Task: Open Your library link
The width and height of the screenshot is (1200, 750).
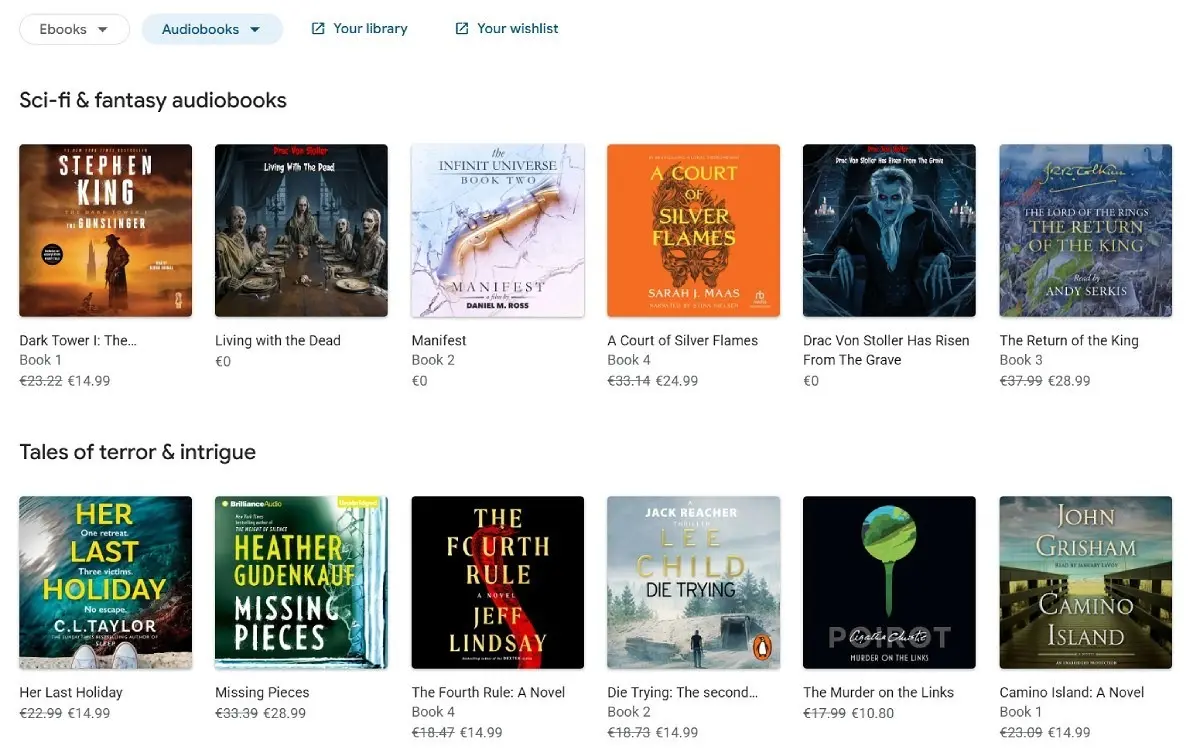Action: [x=370, y=29]
